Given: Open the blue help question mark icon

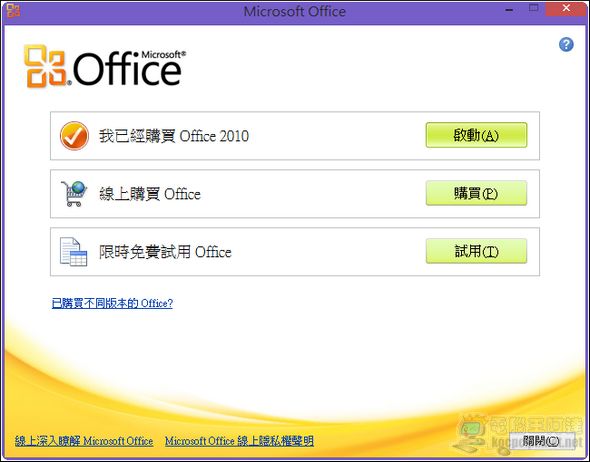Looking at the screenshot, I should click(x=566, y=44).
